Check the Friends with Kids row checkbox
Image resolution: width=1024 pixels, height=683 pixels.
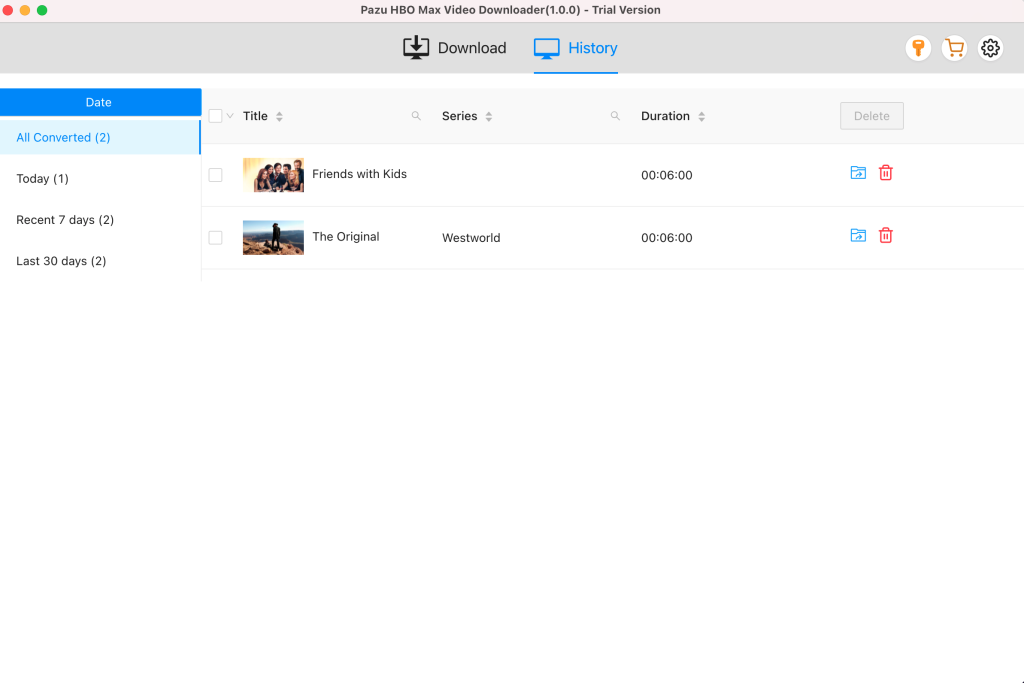click(216, 175)
